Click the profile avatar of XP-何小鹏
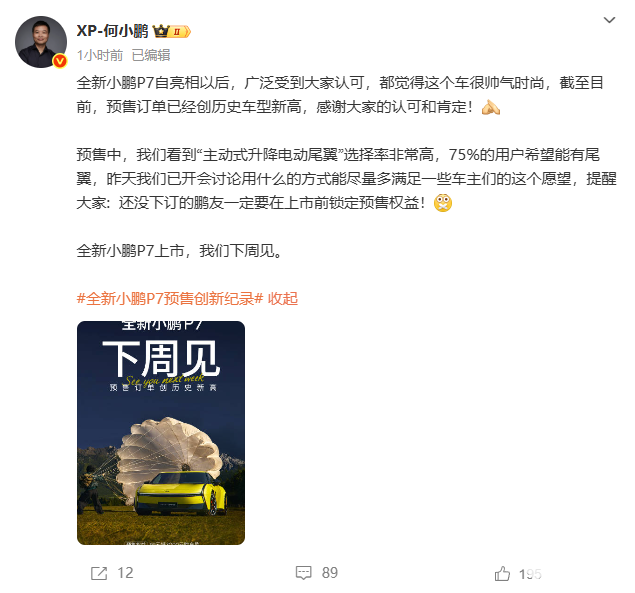The height and width of the screenshot is (593, 635). (x=41, y=42)
